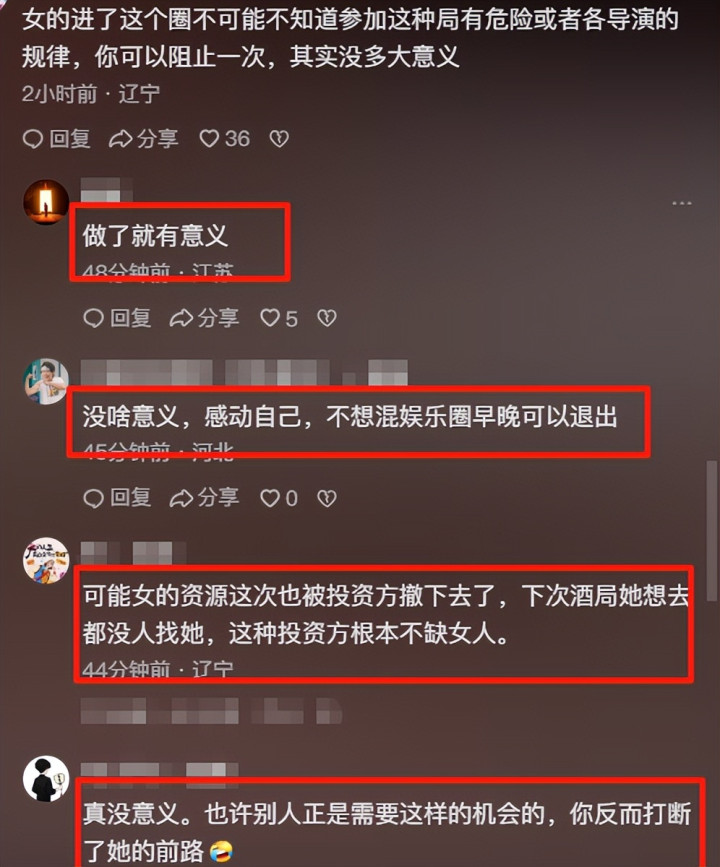The height and width of the screenshot is (867, 720).
Task: Open the '可能女的资源这次也被投资方撤下去了' comment
Action: 386,614
